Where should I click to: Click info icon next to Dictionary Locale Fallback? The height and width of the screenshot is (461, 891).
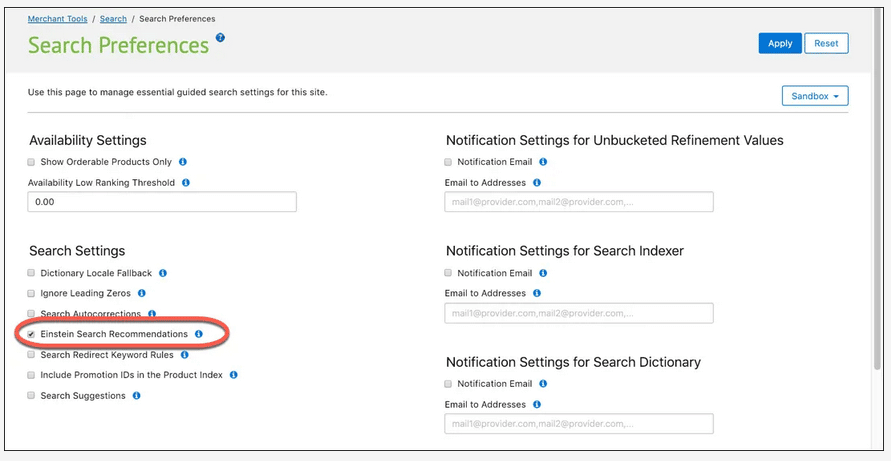(163, 273)
